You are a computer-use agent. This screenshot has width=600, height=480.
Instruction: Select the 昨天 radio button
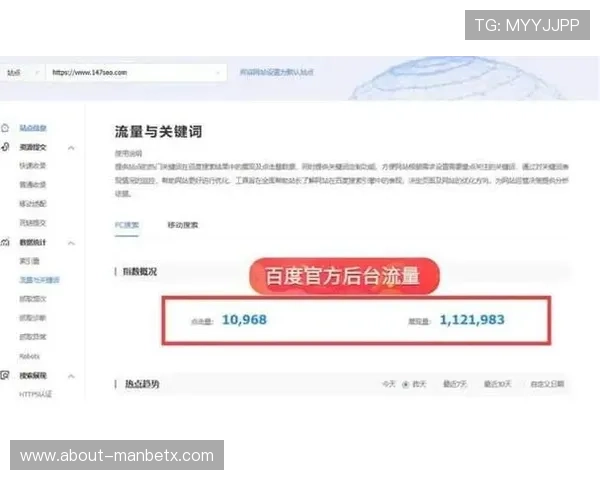pos(406,384)
